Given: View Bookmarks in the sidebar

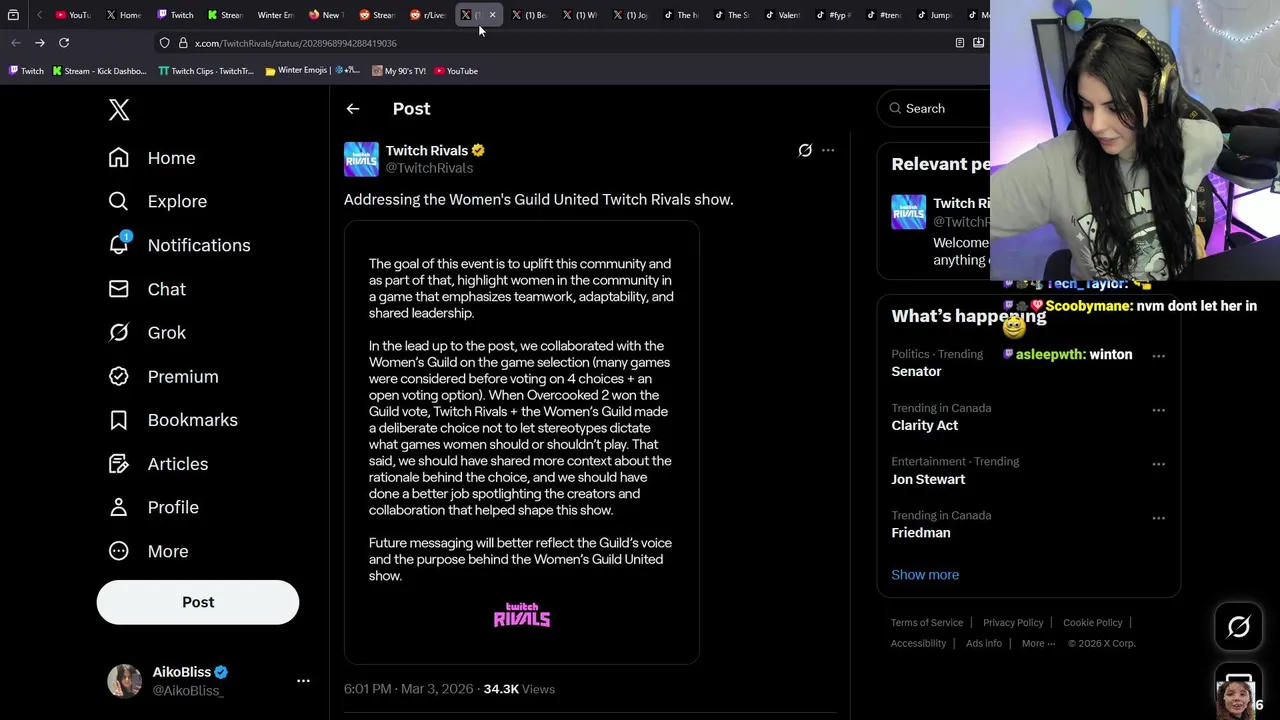Looking at the screenshot, I should (x=173, y=420).
